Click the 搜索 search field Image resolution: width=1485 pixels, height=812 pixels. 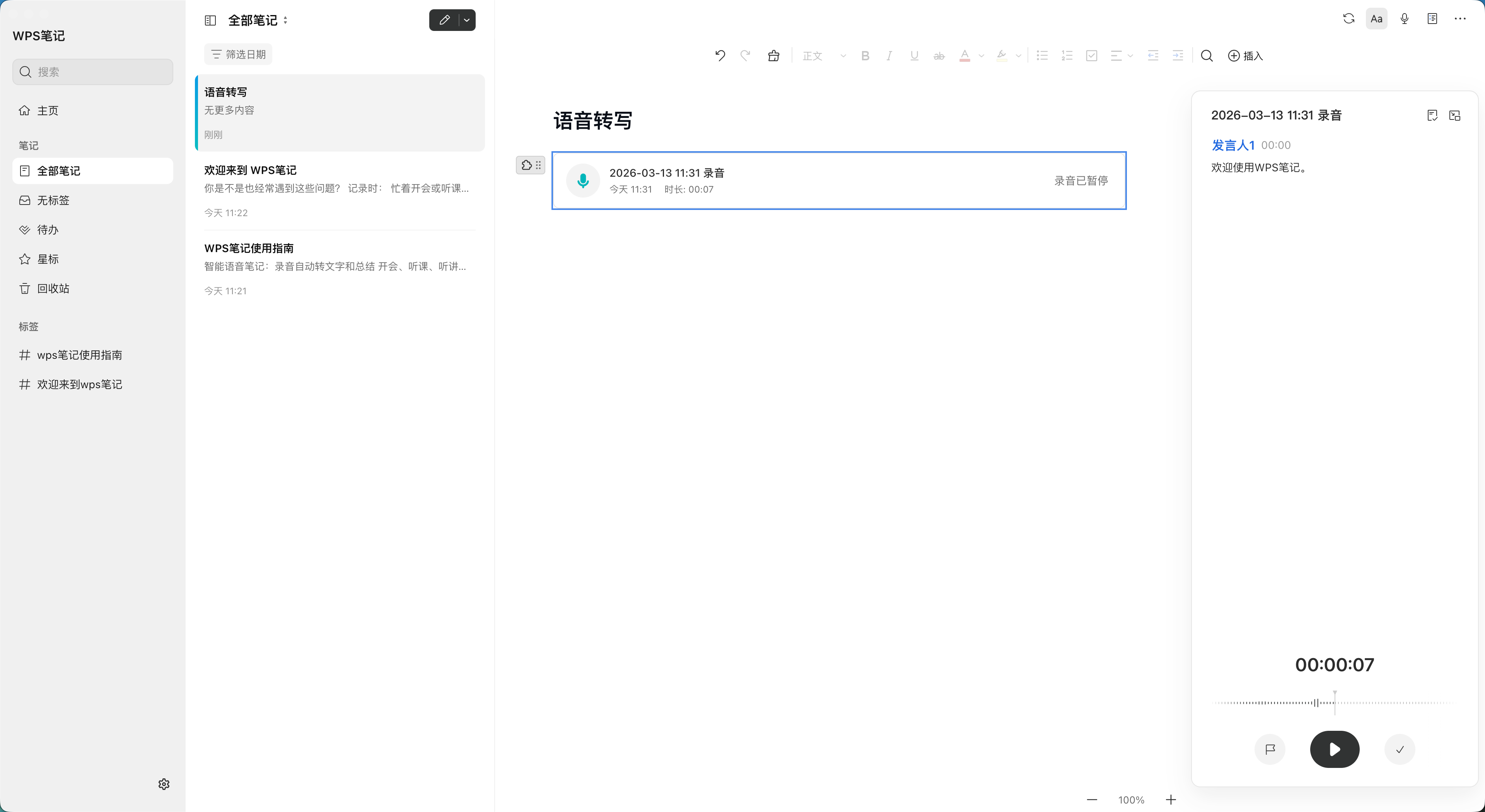click(x=93, y=72)
